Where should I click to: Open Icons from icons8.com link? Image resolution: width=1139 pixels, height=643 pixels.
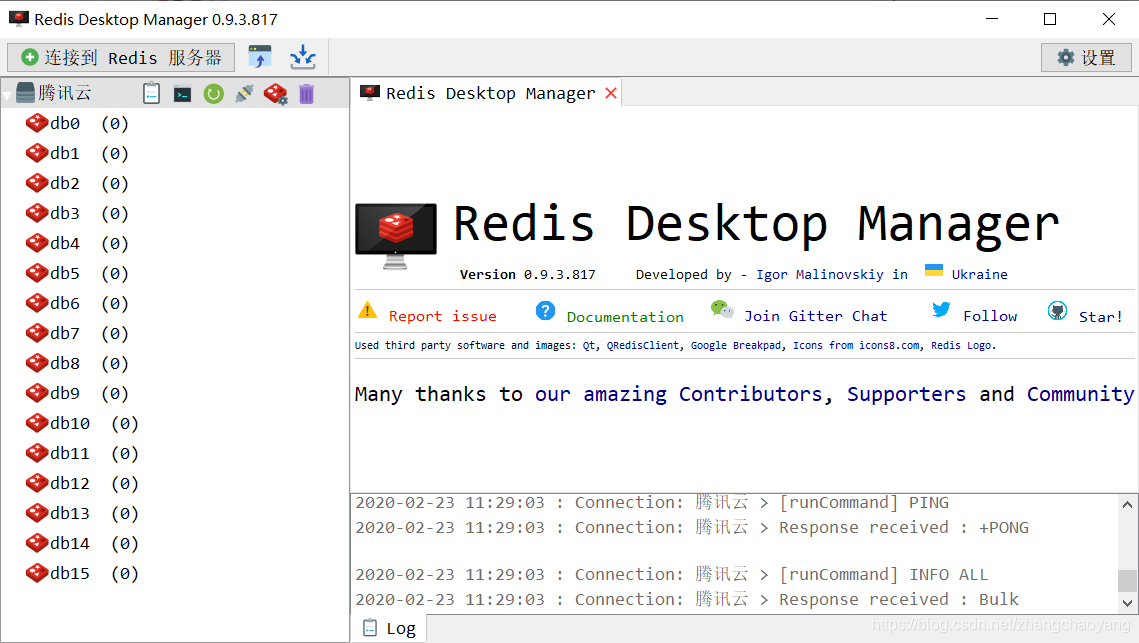[856, 346]
